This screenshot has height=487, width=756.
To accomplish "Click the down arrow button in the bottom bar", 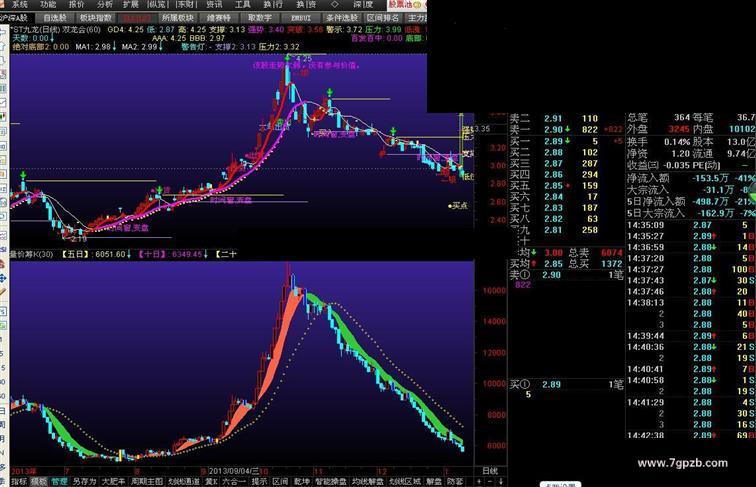I will coord(501,481).
